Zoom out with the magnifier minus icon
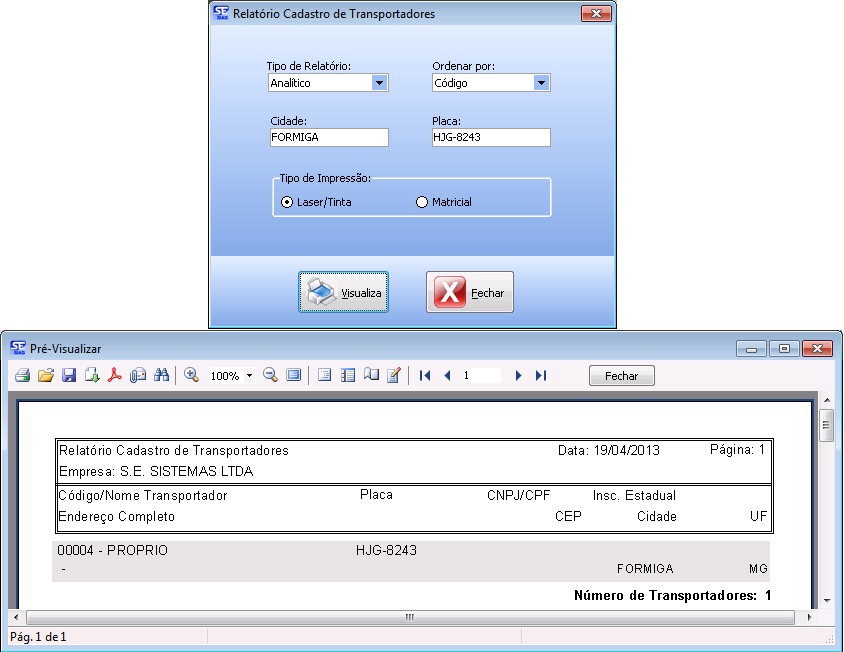Viewport: 844px width, 652px height. click(x=270, y=376)
